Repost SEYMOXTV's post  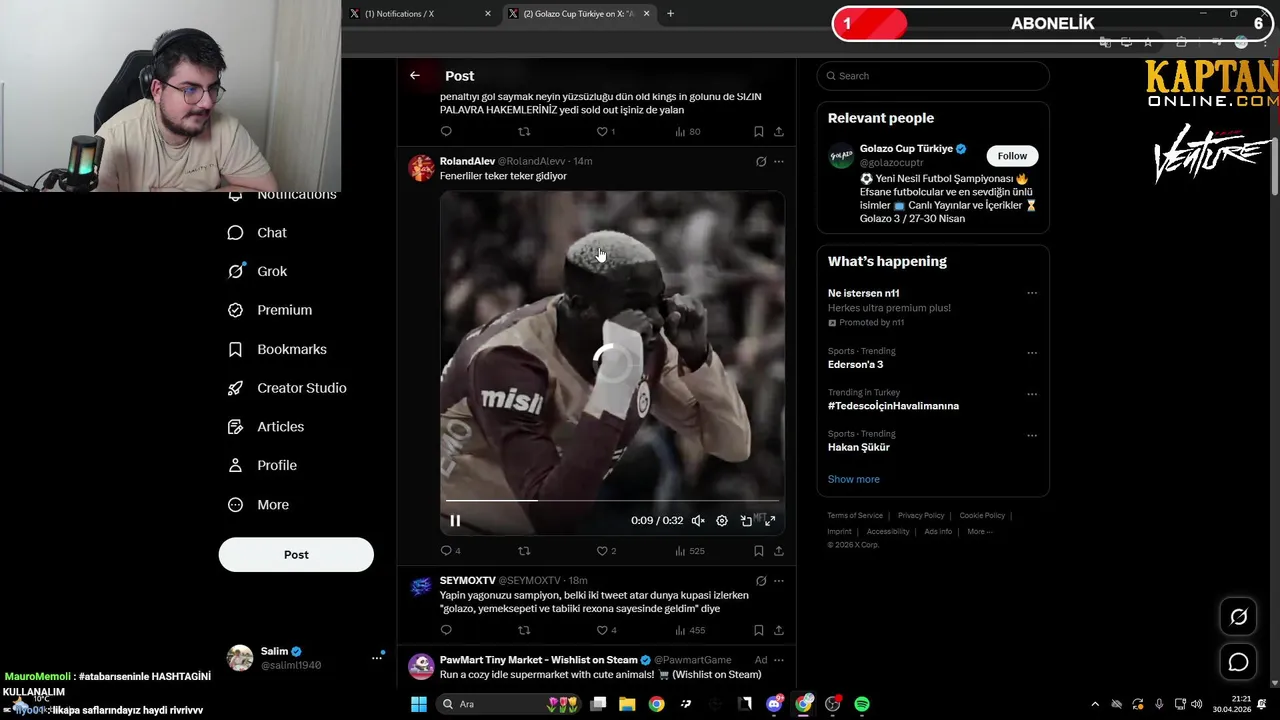point(524,630)
